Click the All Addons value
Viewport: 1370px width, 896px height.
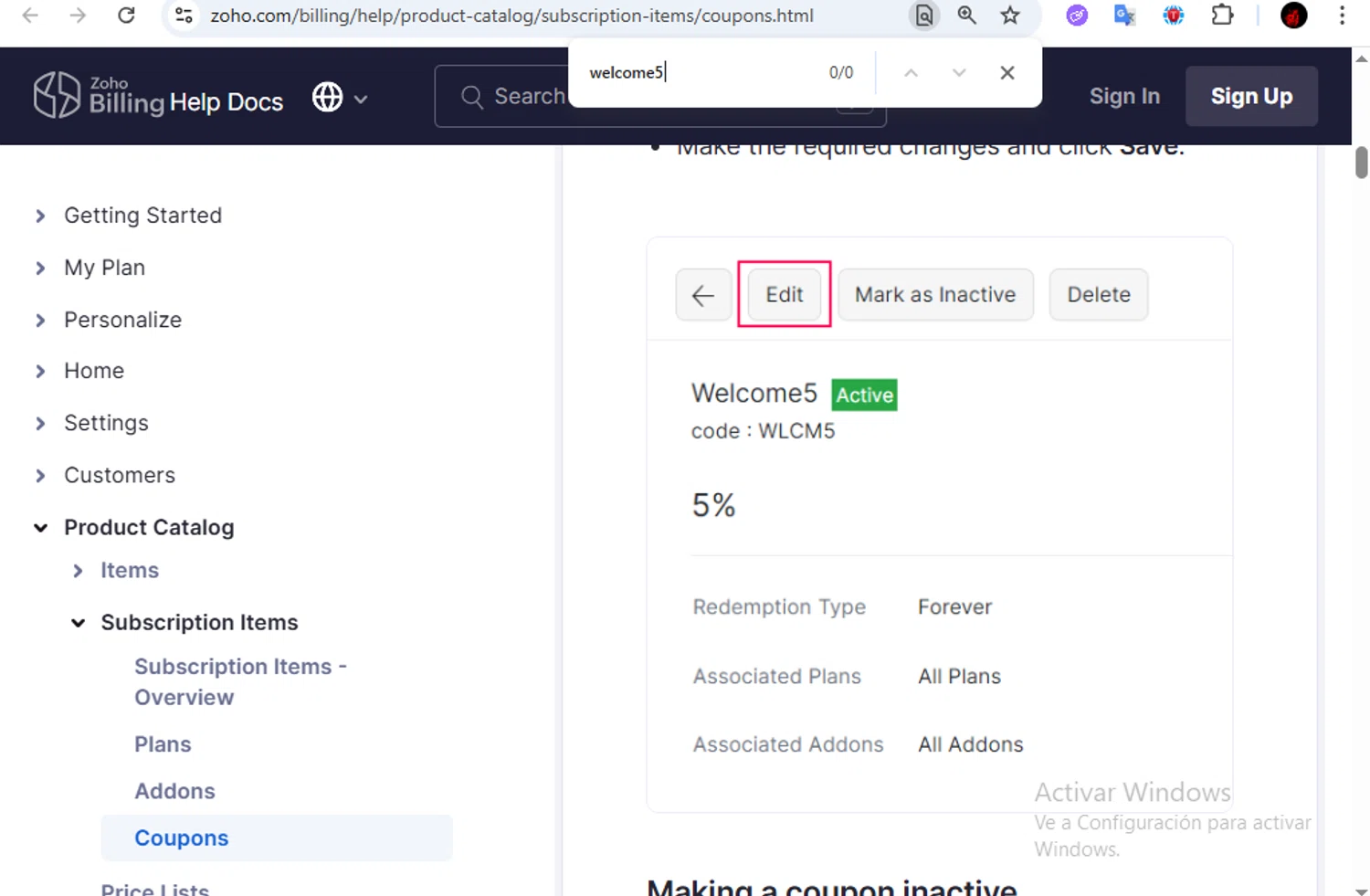coord(970,744)
